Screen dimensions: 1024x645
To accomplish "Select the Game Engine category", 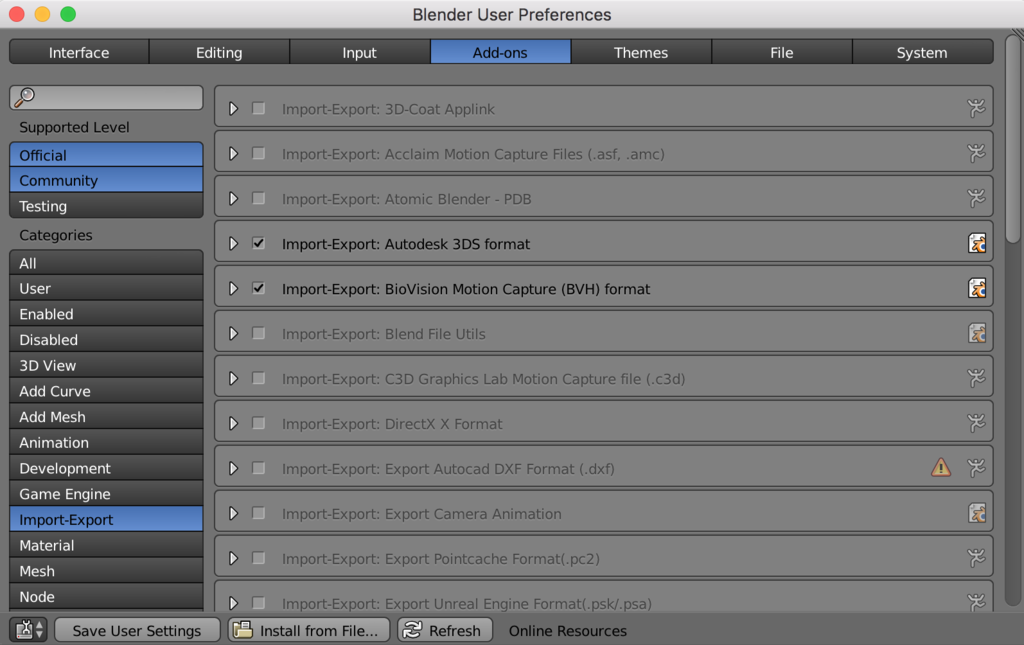I will pyautogui.click(x=106, y=494).
